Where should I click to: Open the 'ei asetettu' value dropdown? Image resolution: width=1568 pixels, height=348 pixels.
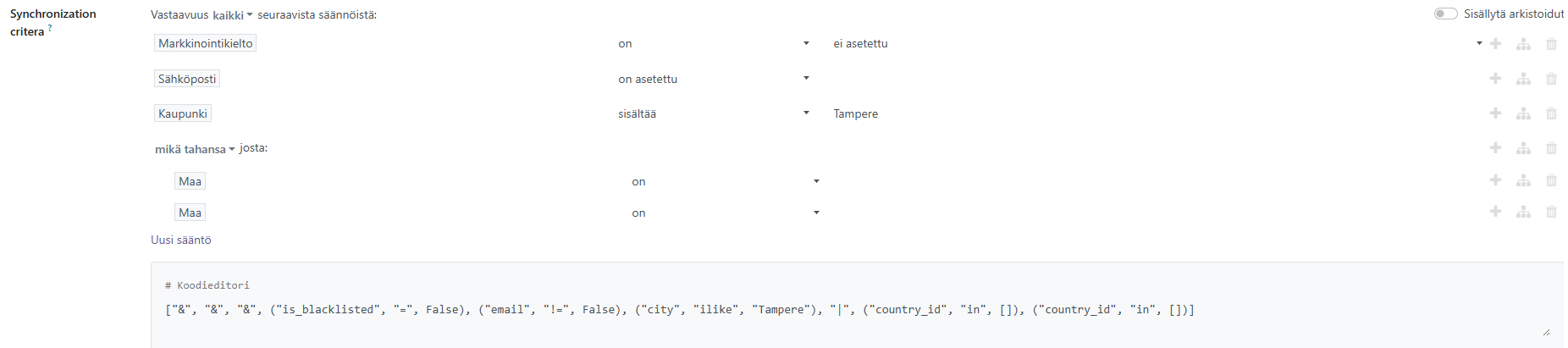[1156, 44]
